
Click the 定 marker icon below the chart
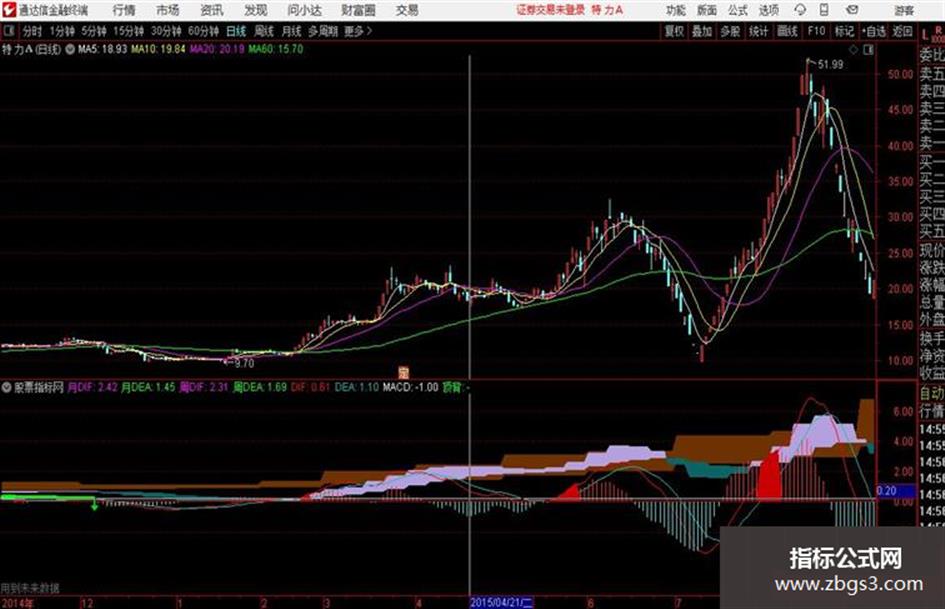click(x=404, y=372)
